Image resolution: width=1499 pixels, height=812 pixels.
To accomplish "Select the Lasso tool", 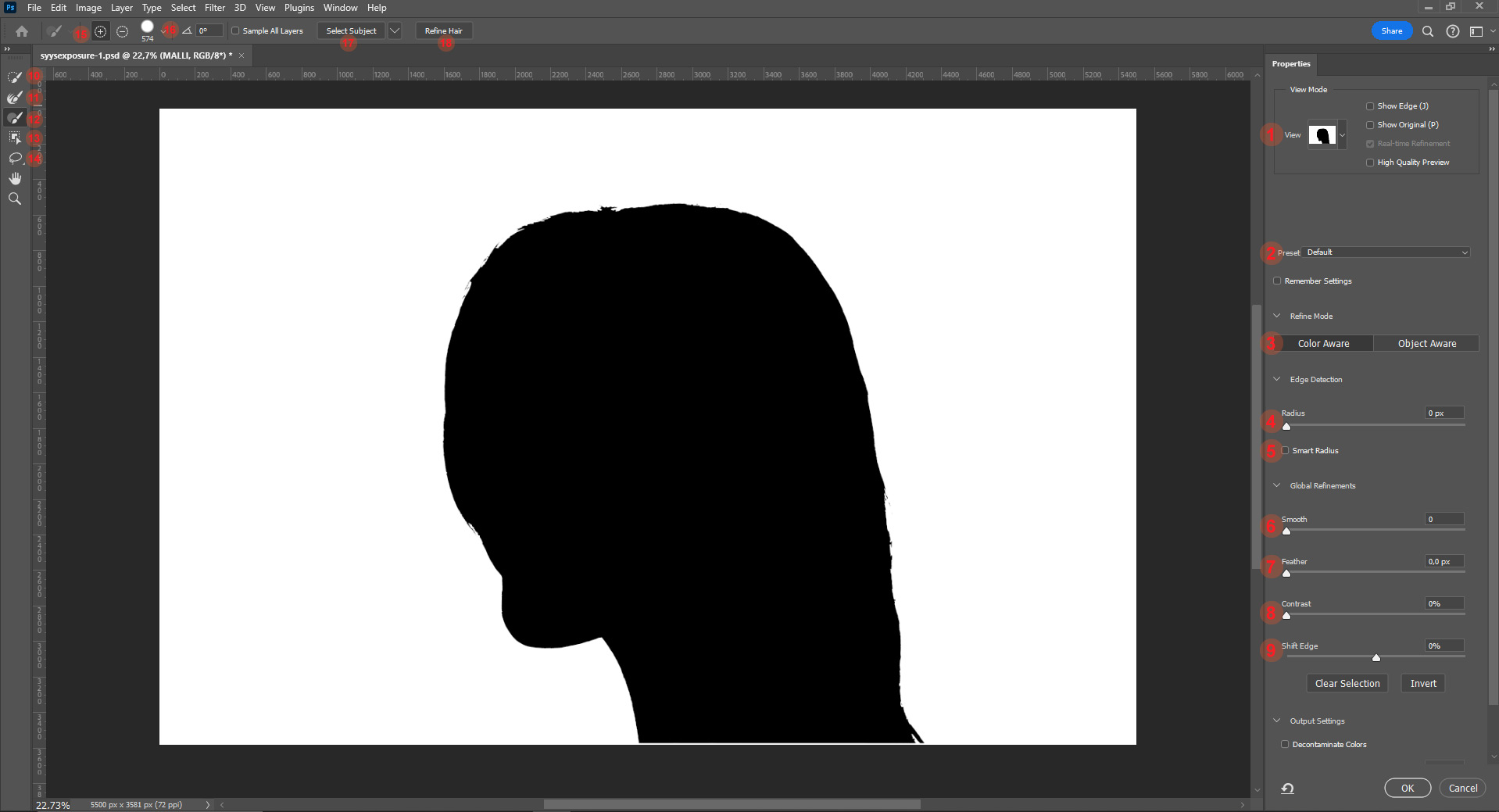I will 14,158.
